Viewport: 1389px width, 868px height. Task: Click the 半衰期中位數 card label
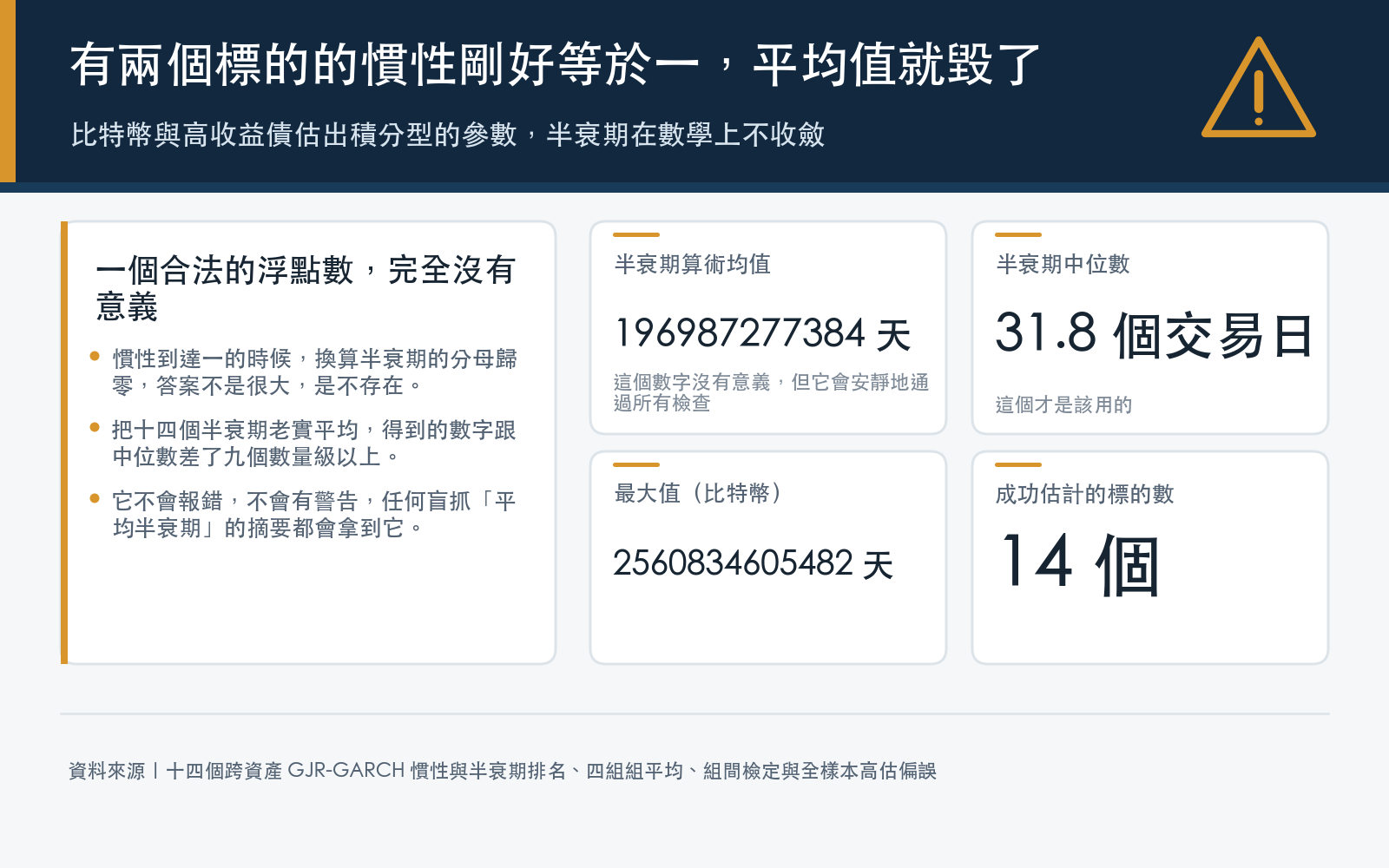pyautogui.click(x=1063, y=264)
